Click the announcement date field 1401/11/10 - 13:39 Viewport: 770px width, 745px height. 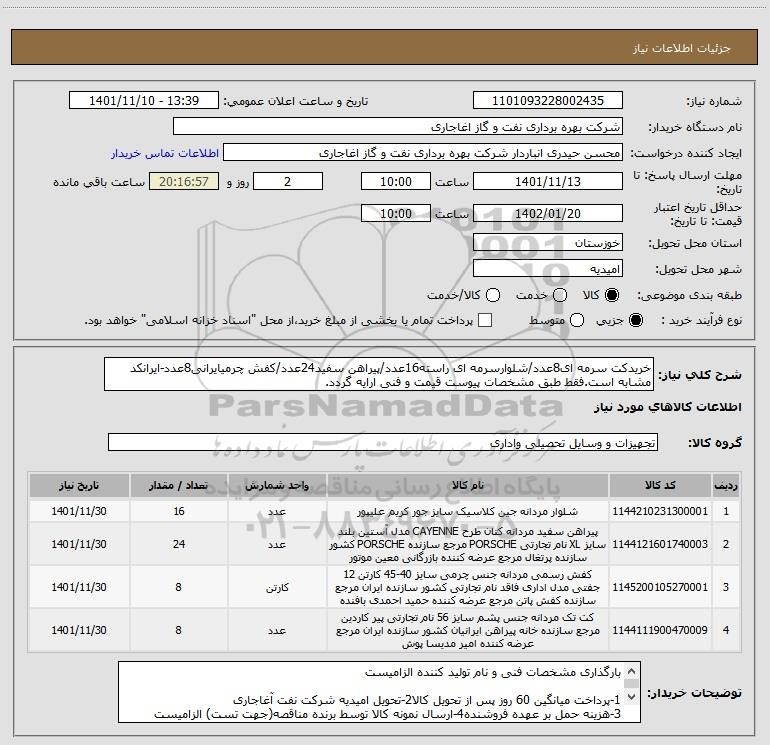pyautogui.click(x=144, y=101)
